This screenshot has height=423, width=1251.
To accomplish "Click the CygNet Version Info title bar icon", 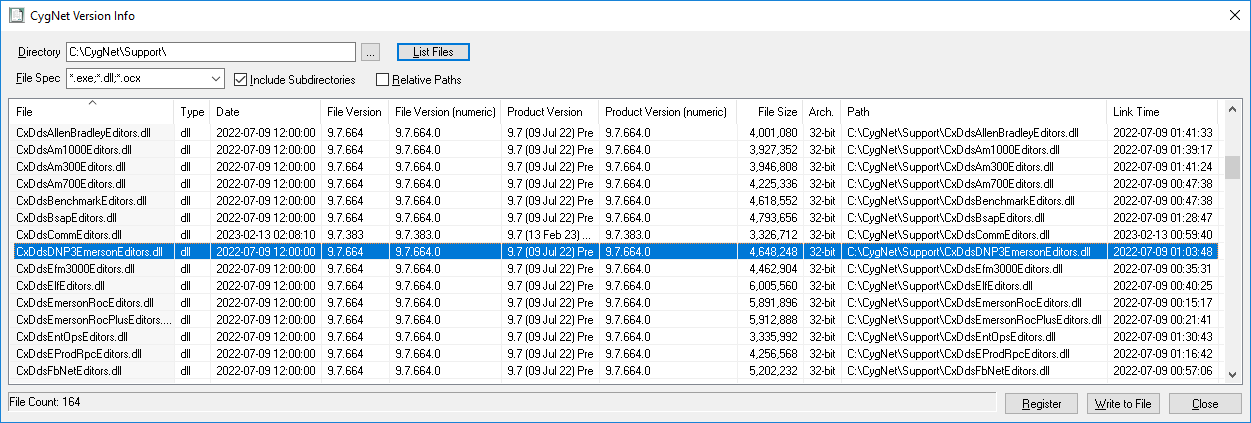I will 16,15.
